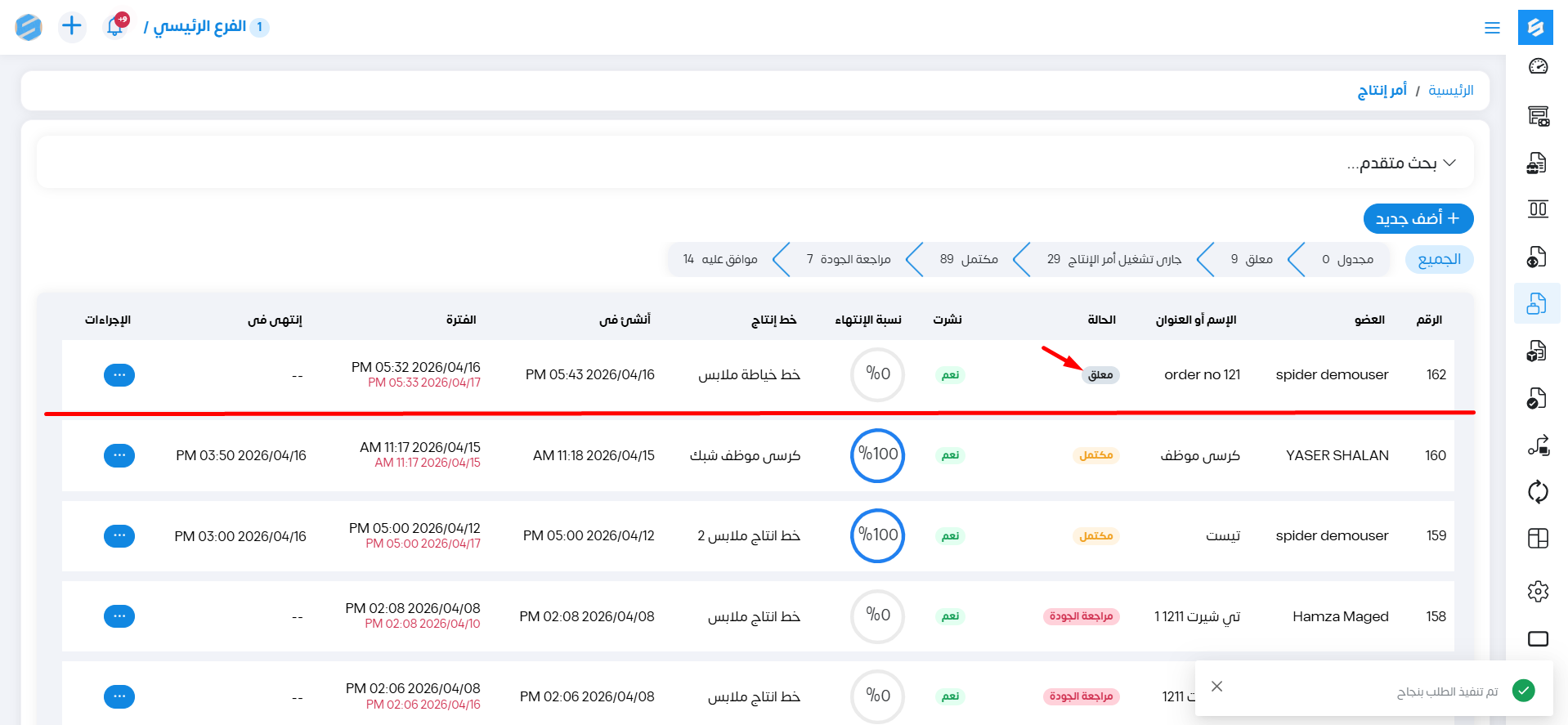Click the grid layout sidebar icon

(x=1537, y=538)
